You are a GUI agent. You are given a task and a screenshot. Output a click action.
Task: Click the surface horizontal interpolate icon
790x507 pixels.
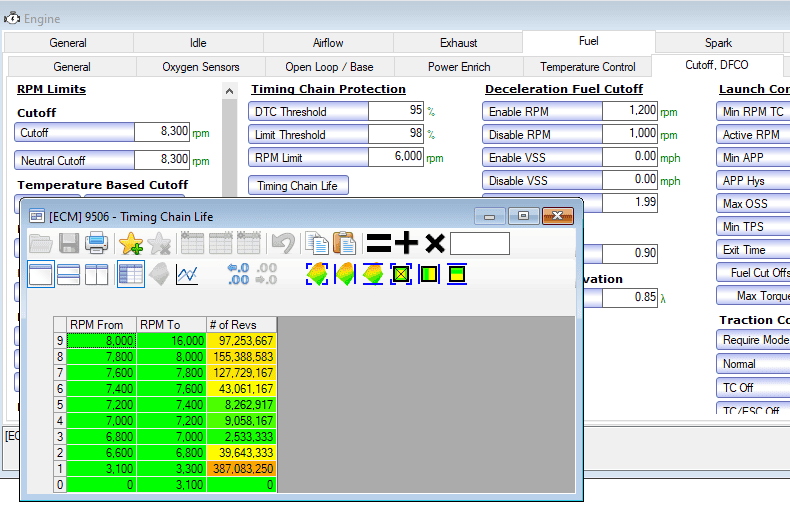(345, 275)
